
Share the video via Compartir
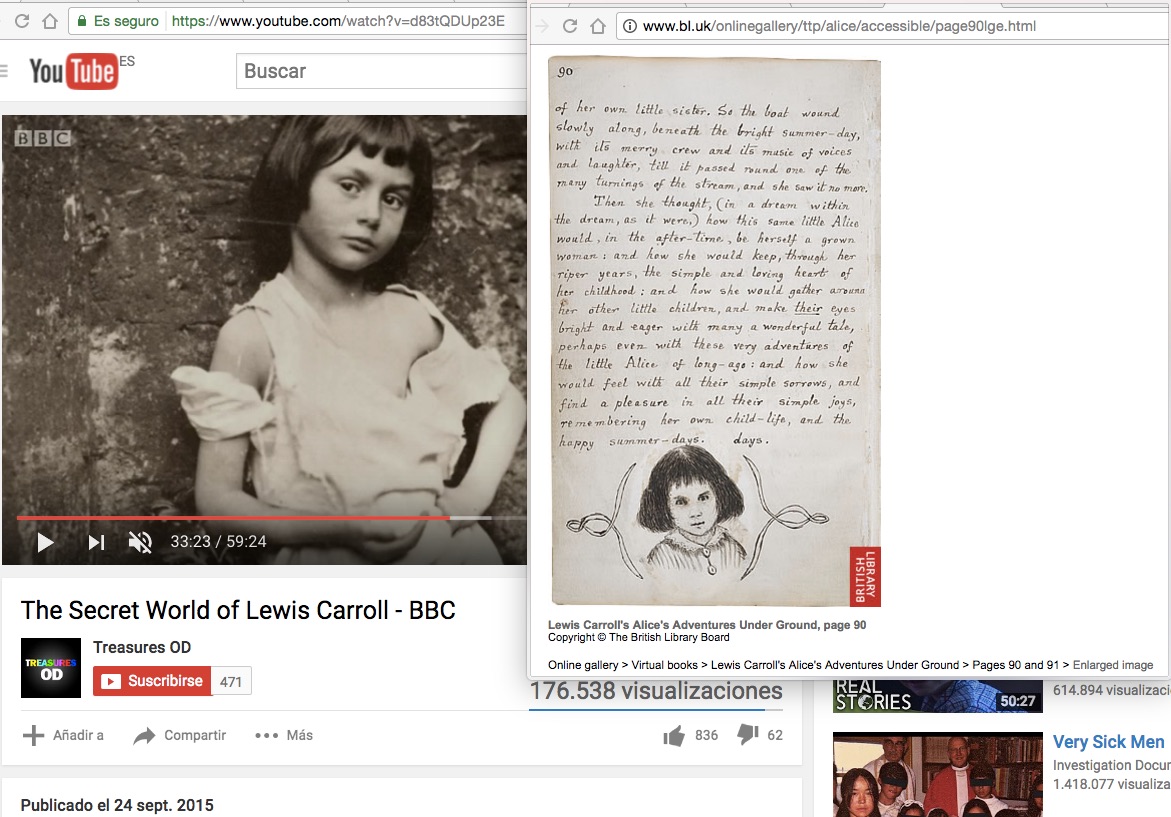tap(180, 735)
